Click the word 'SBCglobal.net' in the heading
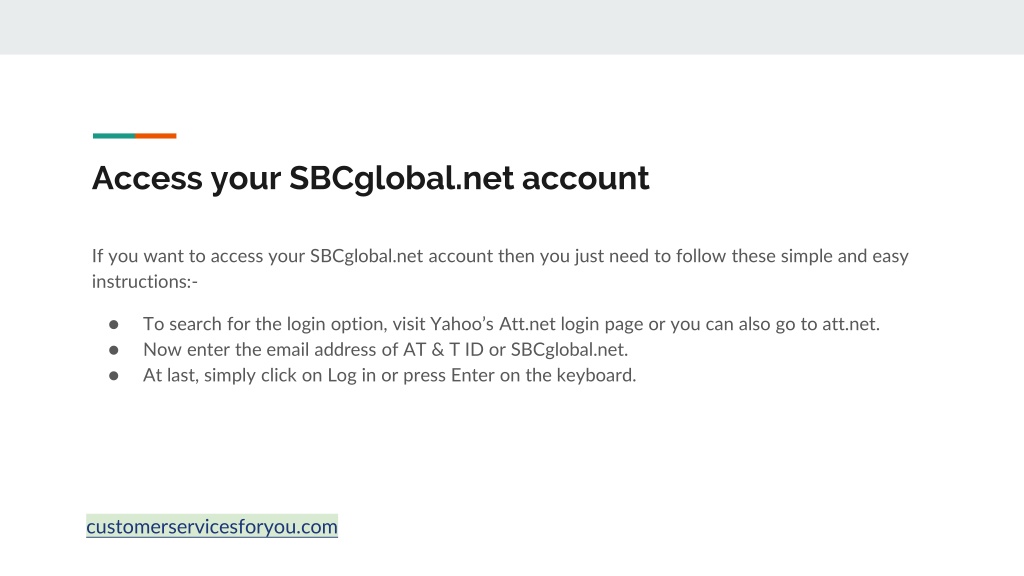 coord(402,178)
